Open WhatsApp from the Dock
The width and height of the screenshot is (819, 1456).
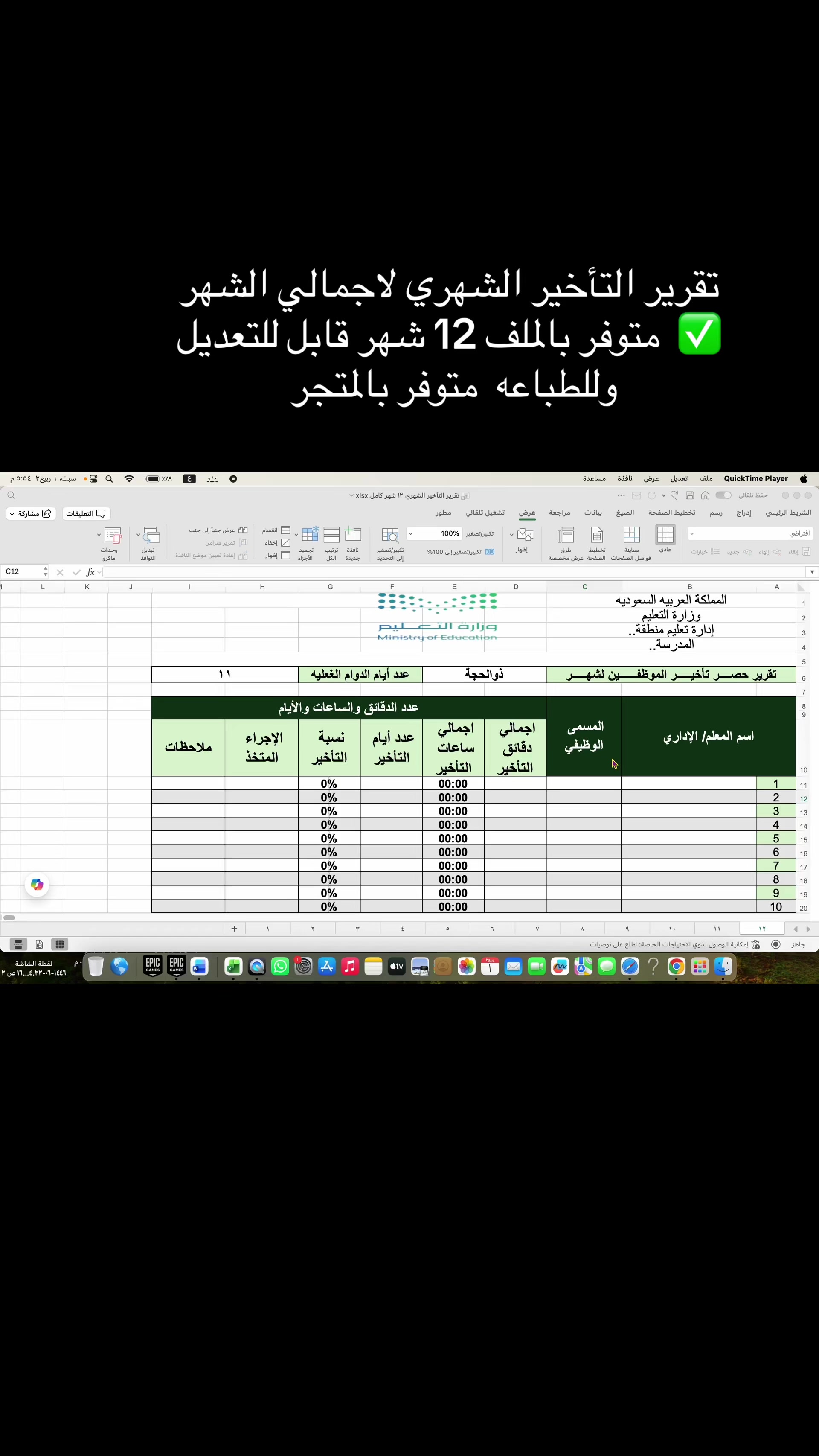point(280,967)
